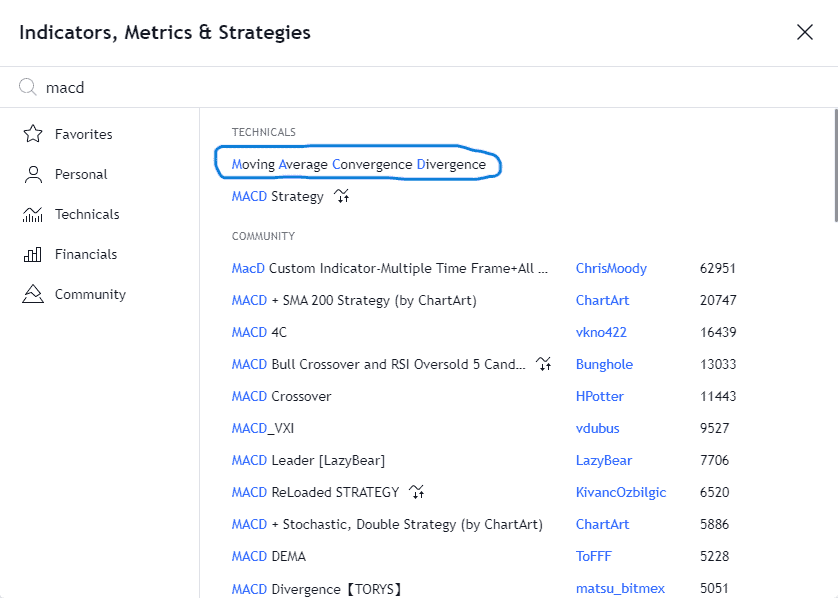This screenshot has width=838, height=598.
Task: Open author matsu_bitmex's profile
Action: coord(620,588)
